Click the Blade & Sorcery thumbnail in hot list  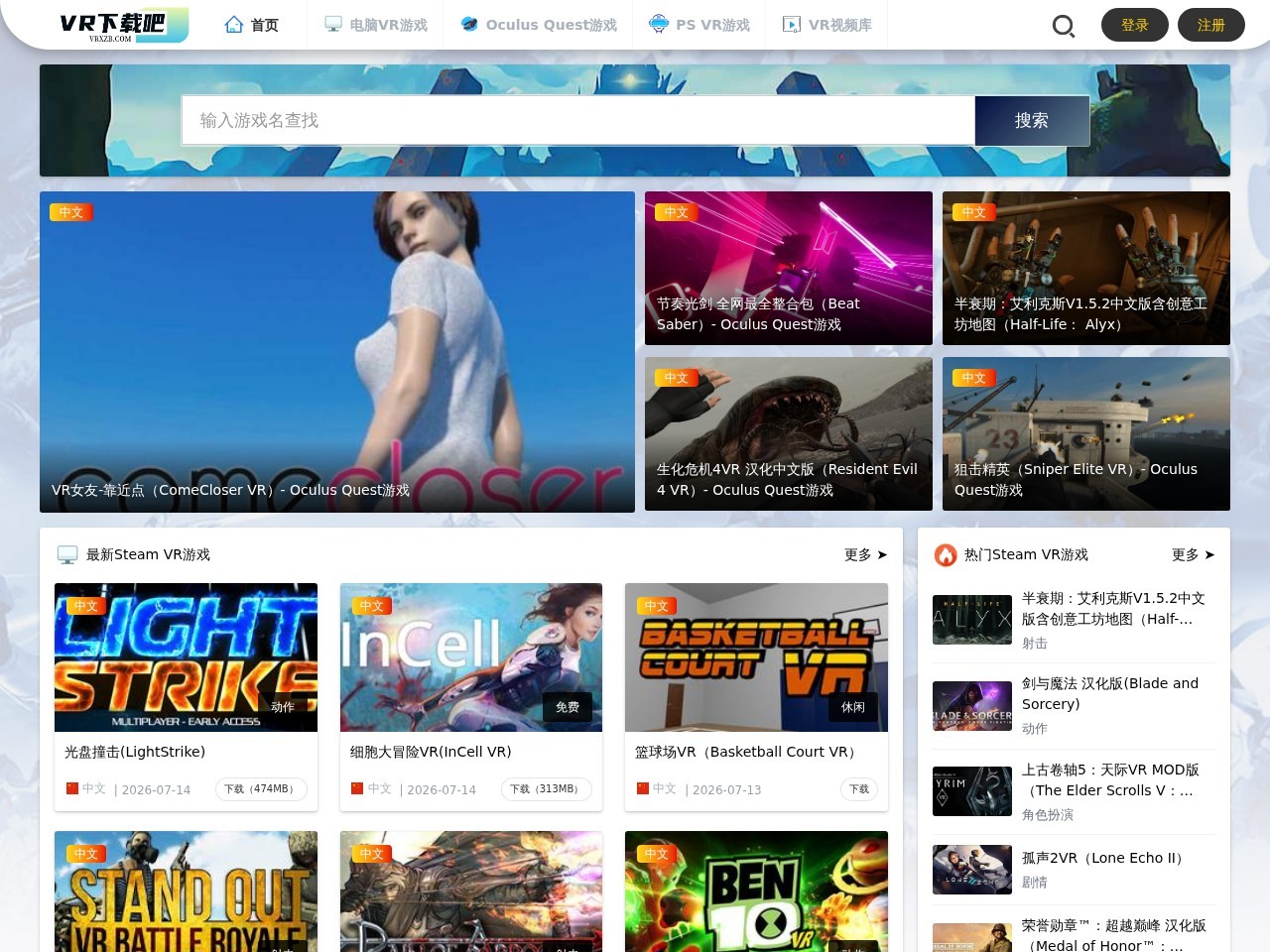point(972,706)
